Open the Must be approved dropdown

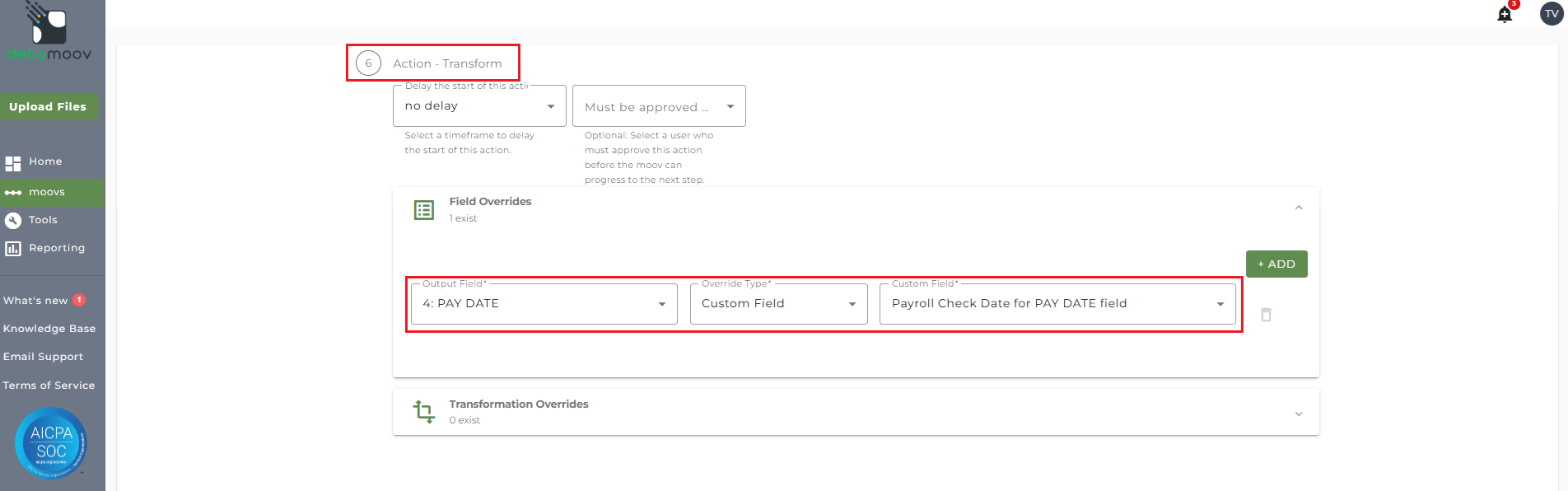(659, 106)
